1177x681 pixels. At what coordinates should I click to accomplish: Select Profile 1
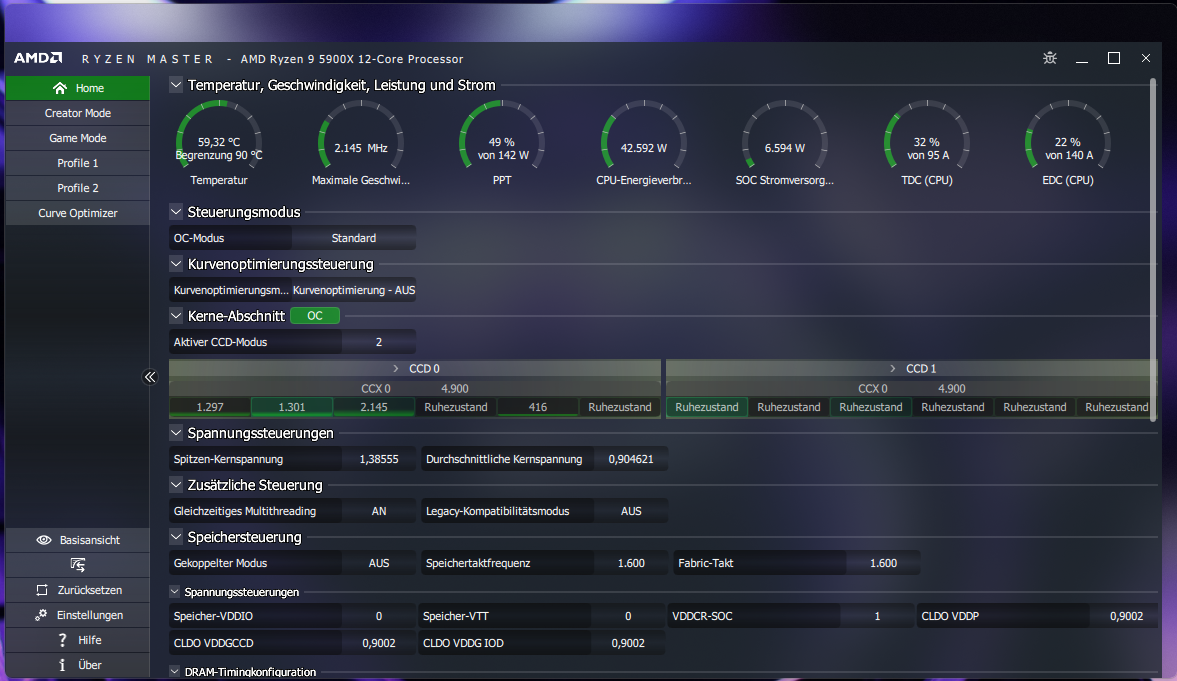tap(77, 163)
